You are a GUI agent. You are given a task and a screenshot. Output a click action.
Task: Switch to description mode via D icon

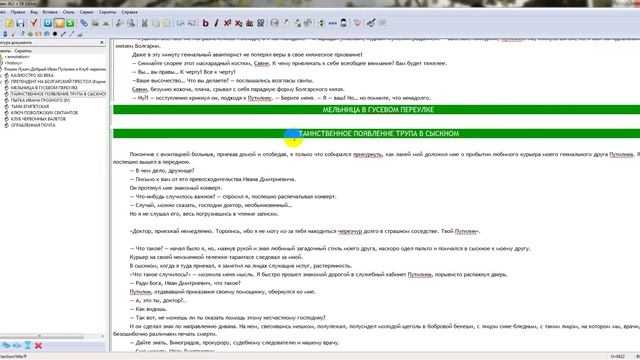coord(48,23)
